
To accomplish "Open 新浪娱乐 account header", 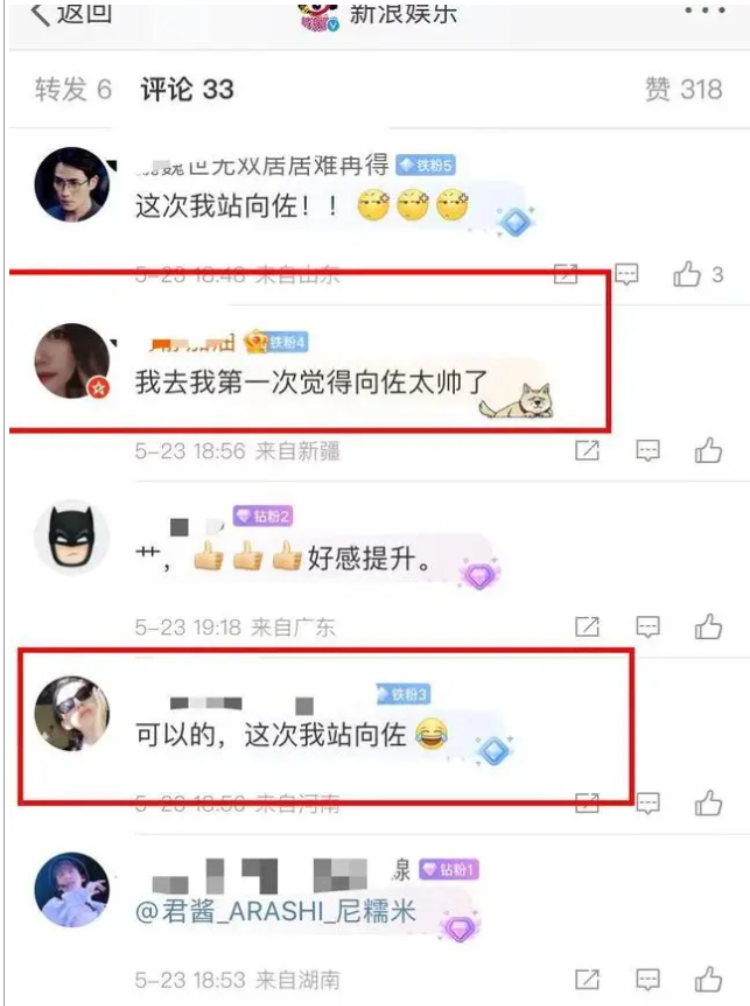I will (379, 14).
